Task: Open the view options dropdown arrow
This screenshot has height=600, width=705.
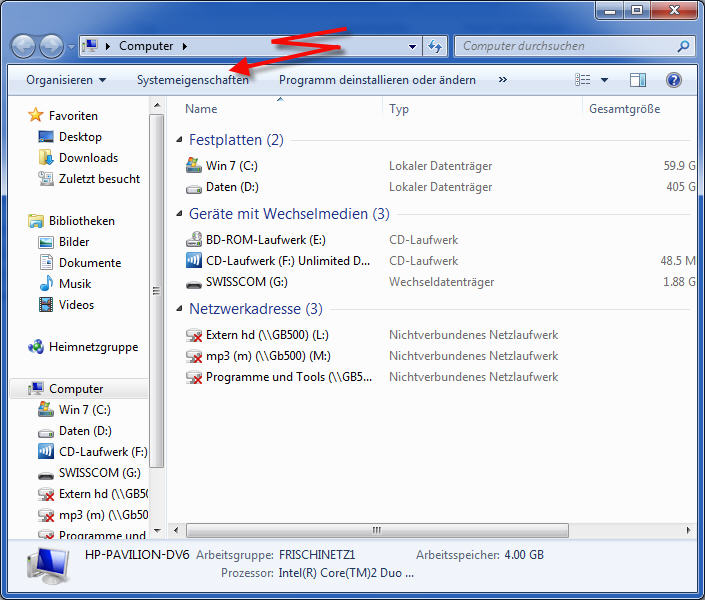Action: [x=604, y=80]
